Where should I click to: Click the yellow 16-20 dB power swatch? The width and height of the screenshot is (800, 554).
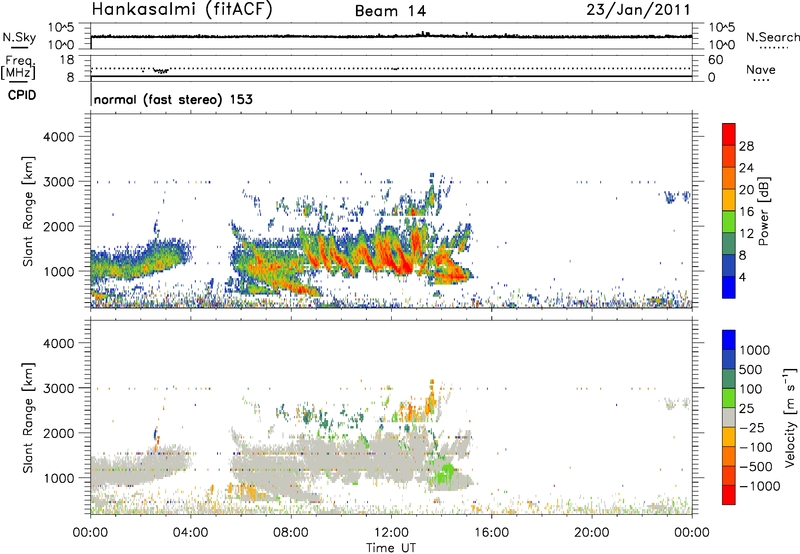coord(729,200)
